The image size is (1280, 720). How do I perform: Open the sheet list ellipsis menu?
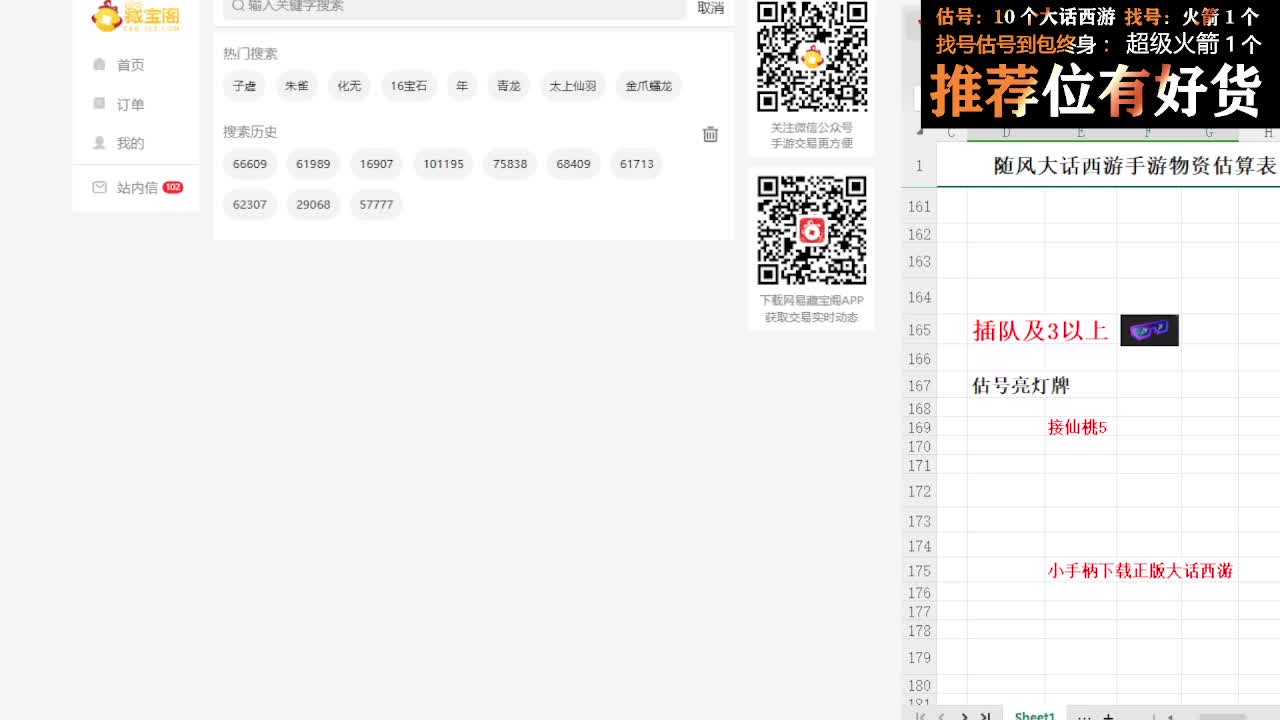(x=1084, y=715)
